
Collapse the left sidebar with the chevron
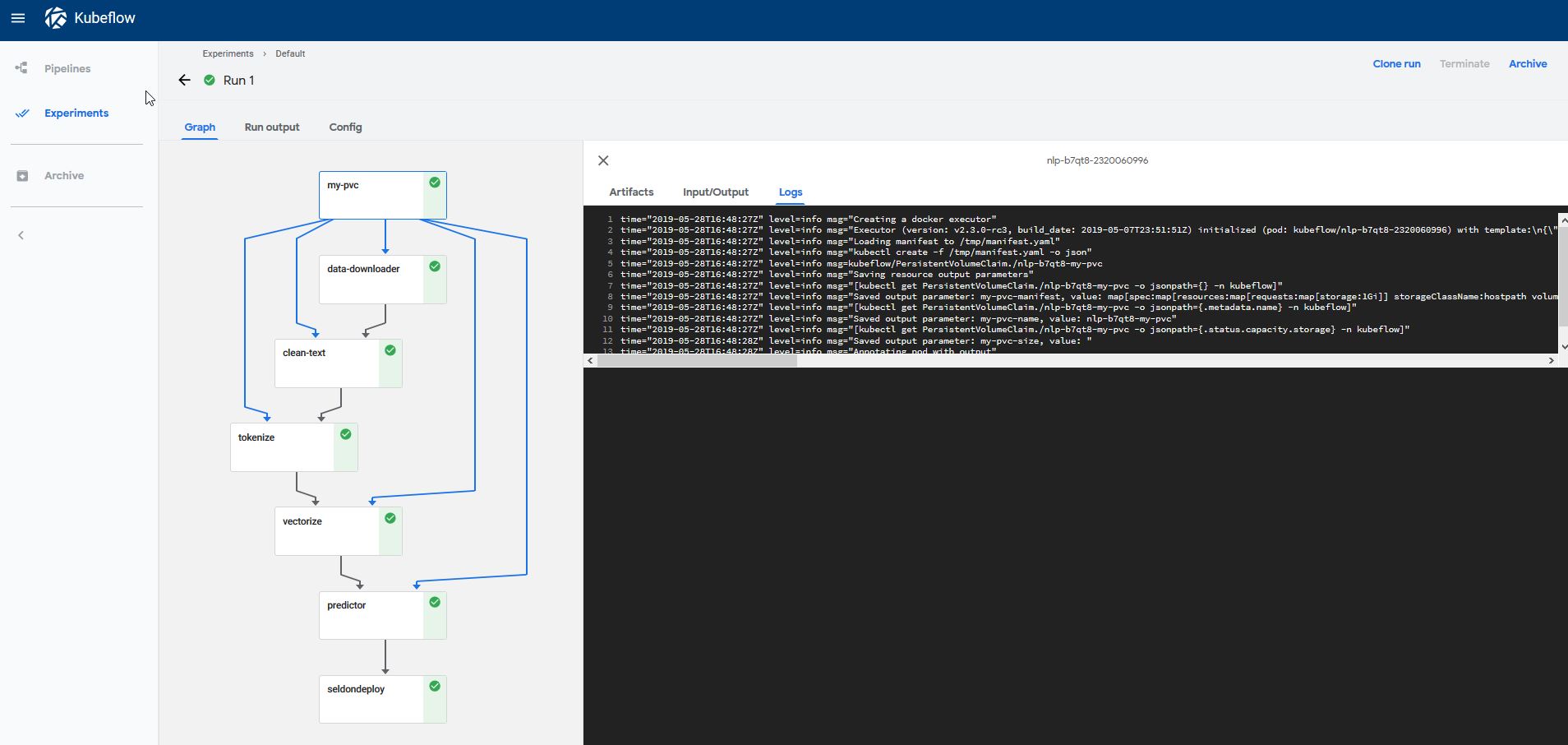pos(20,234)
